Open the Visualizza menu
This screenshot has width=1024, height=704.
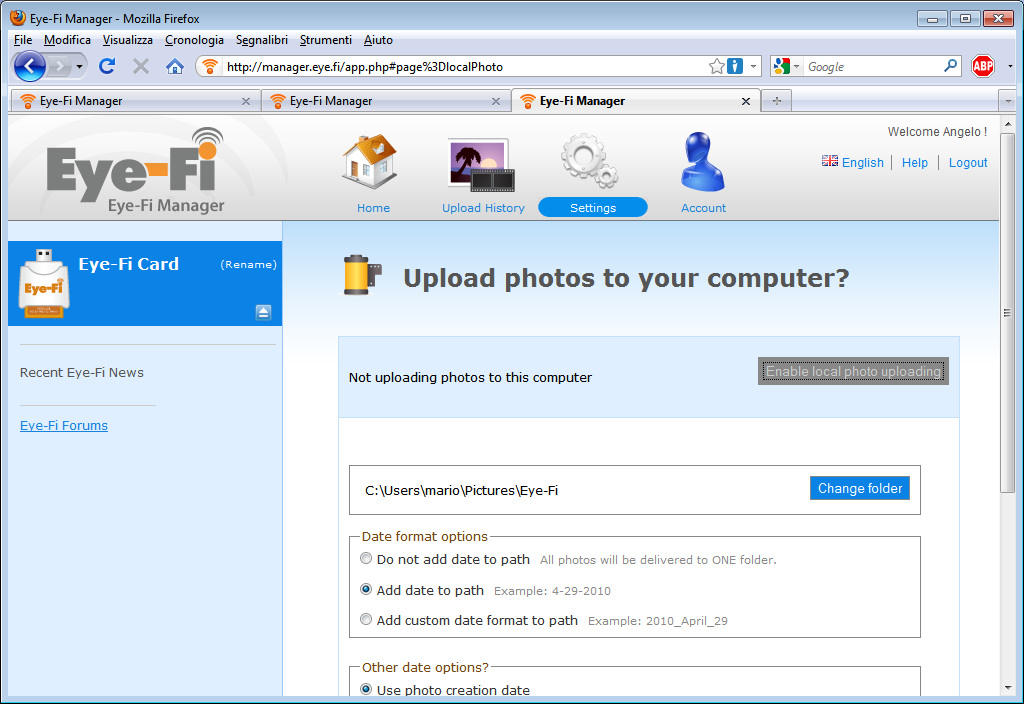point(127,40)
